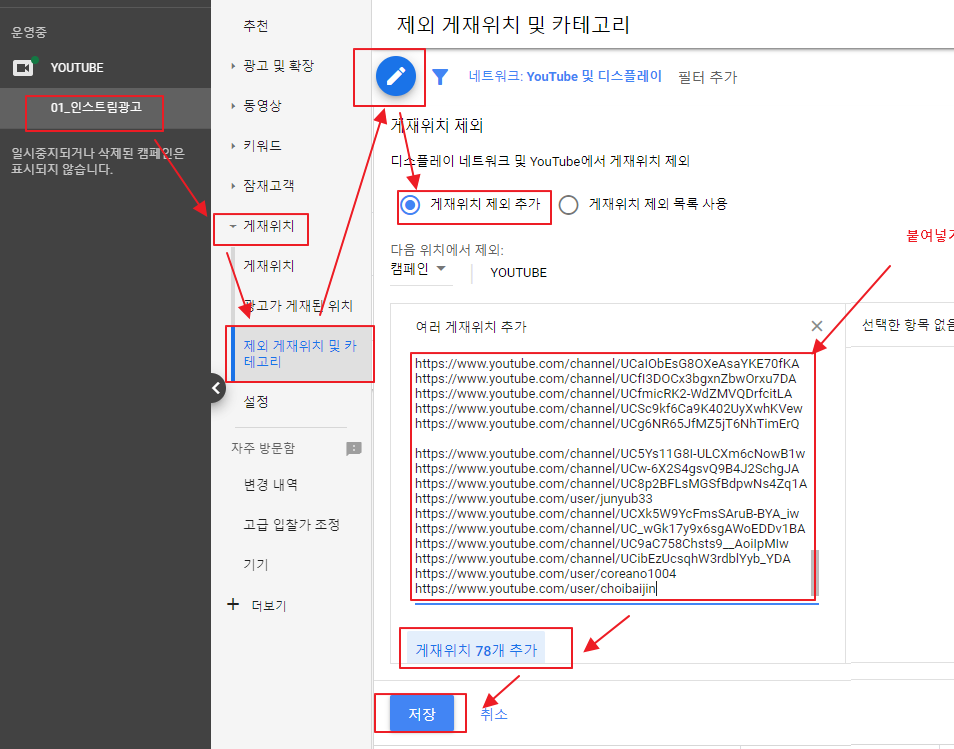Image resolution: width=954 pixels, height=749 pixels.
Task: Open 기기 page
Action: pyautogui.click(x=256, y=565)
